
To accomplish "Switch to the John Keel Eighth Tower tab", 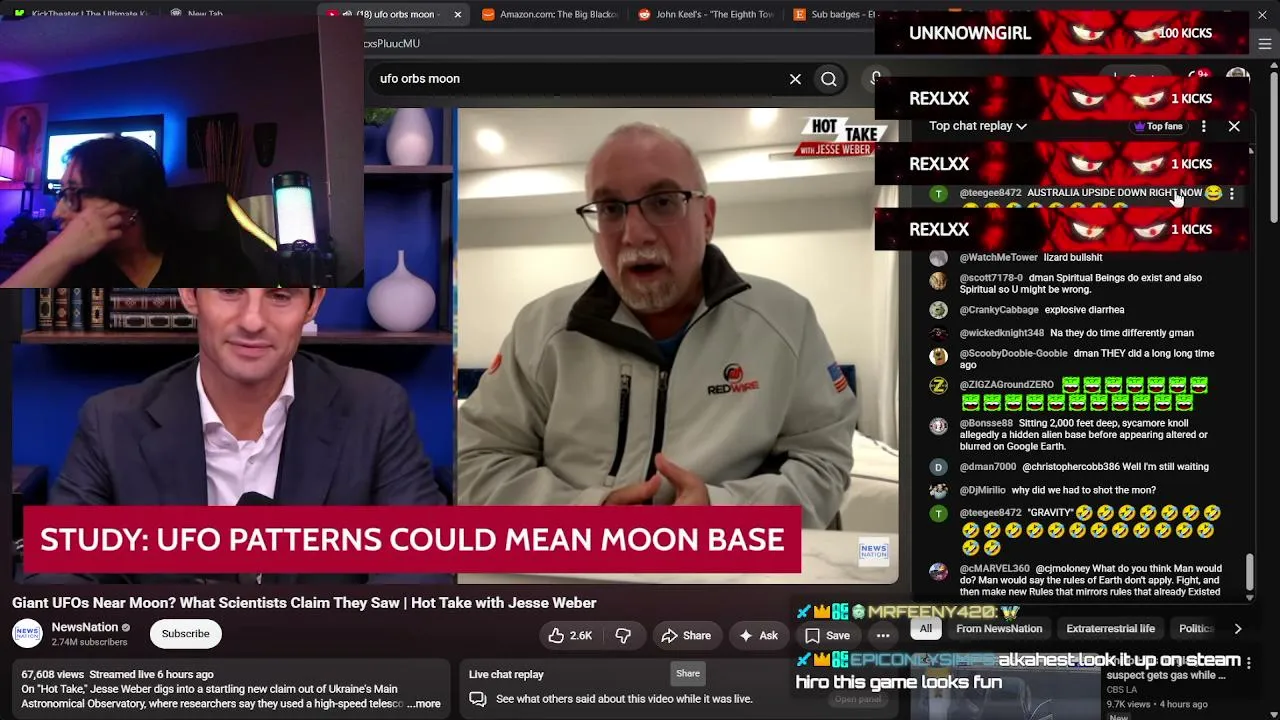I will tap(704, 14).
